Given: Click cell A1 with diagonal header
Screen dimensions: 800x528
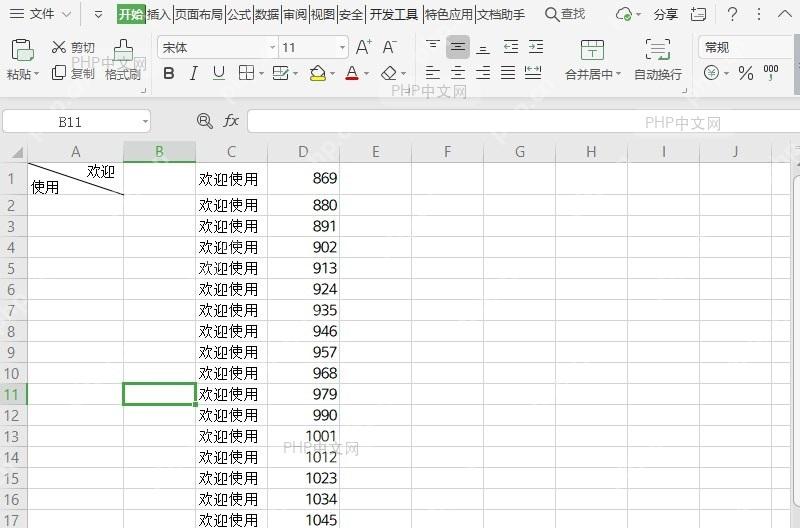Looking at the screenshot, I should coord(76,179).
